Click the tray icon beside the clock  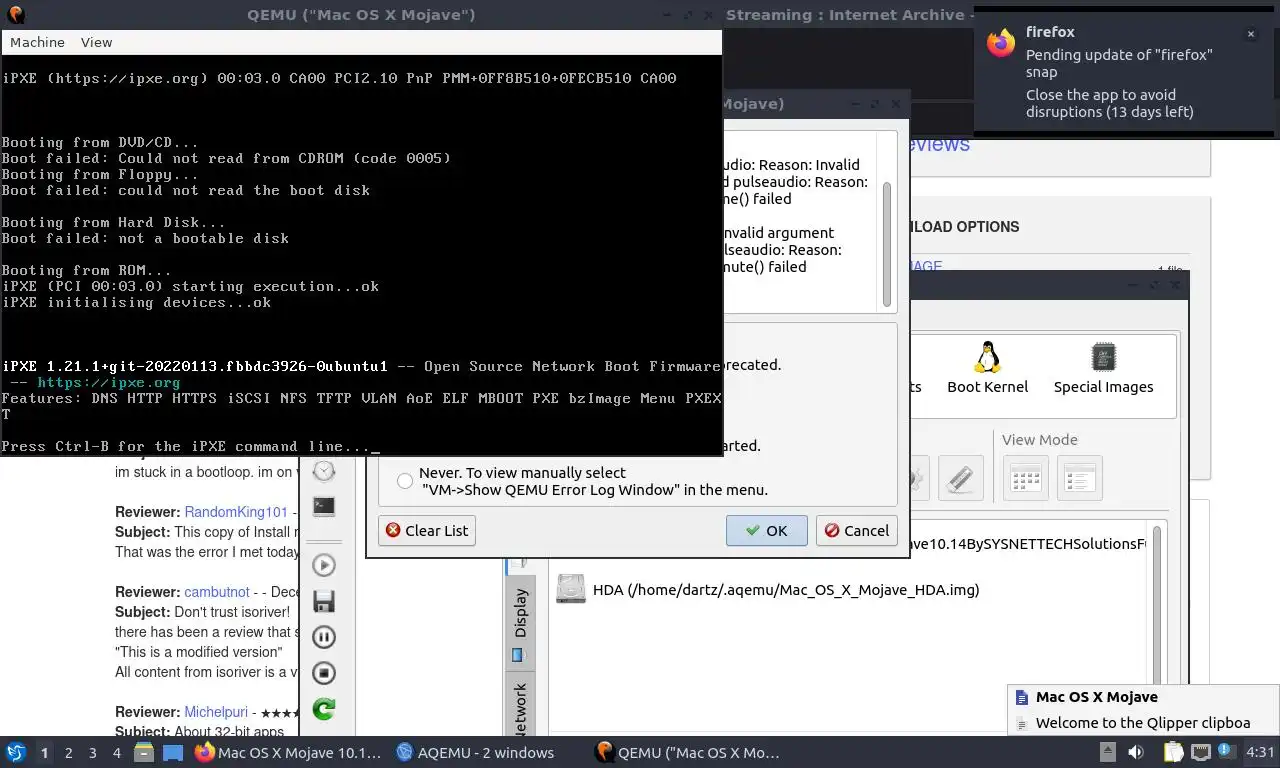click(1227, 752)
